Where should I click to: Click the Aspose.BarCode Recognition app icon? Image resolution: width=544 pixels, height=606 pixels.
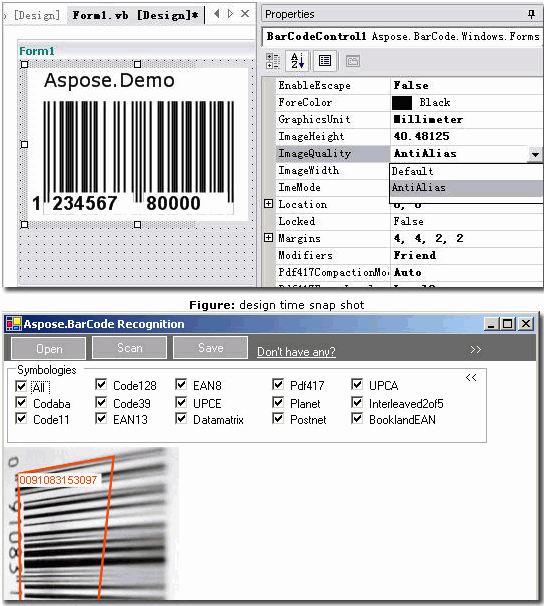click(14, 324)
